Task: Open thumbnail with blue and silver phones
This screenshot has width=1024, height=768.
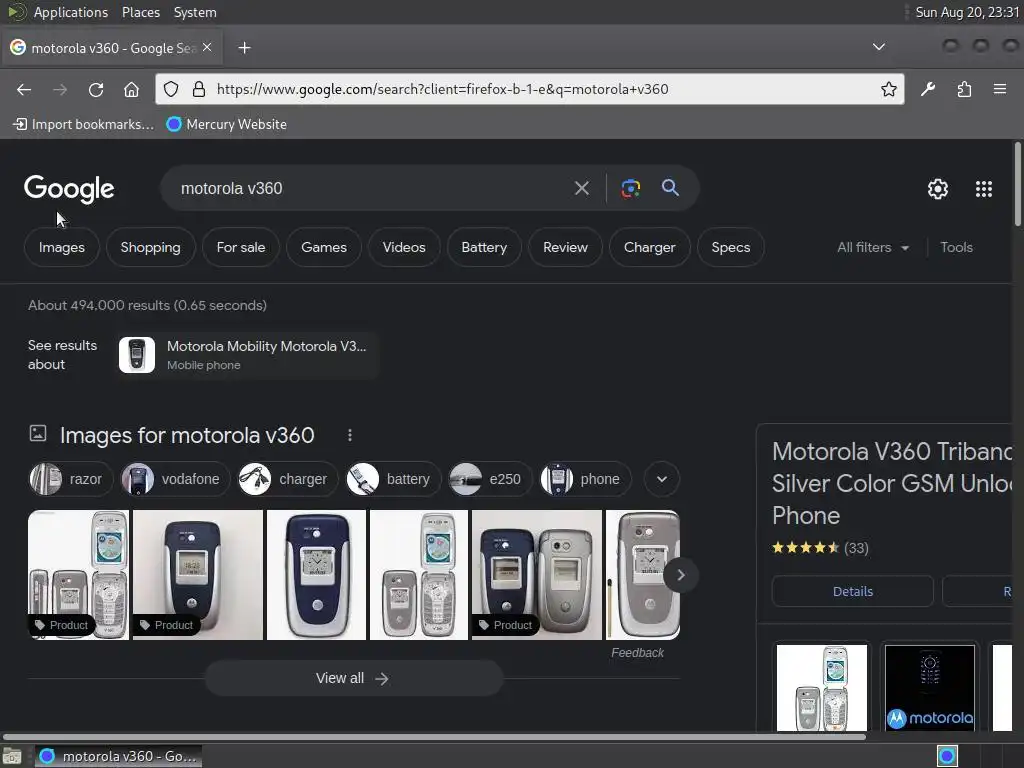Action: pos(536,575)
